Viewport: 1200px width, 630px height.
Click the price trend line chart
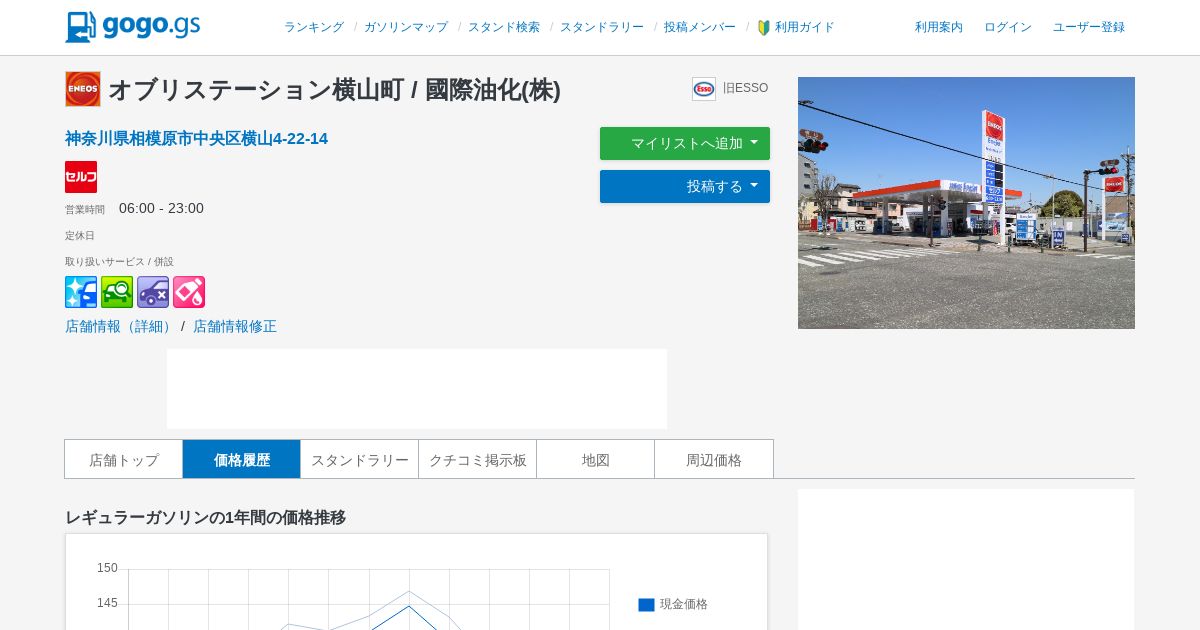tap(369, 598)
